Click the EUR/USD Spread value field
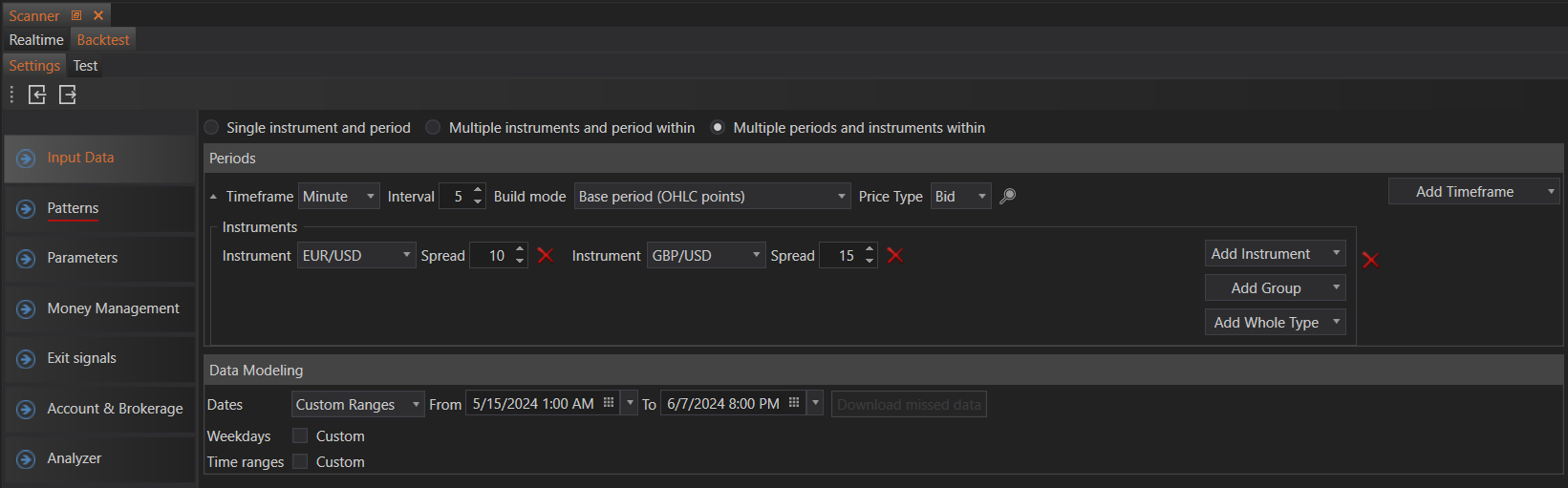1568x488 pixels. click(x=492, y=256)
